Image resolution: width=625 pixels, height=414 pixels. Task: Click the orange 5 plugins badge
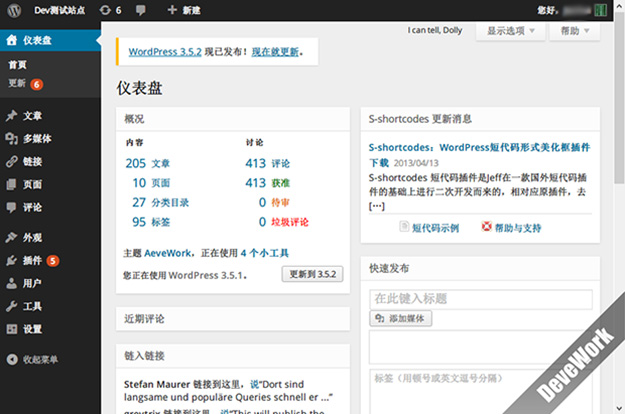53,261
